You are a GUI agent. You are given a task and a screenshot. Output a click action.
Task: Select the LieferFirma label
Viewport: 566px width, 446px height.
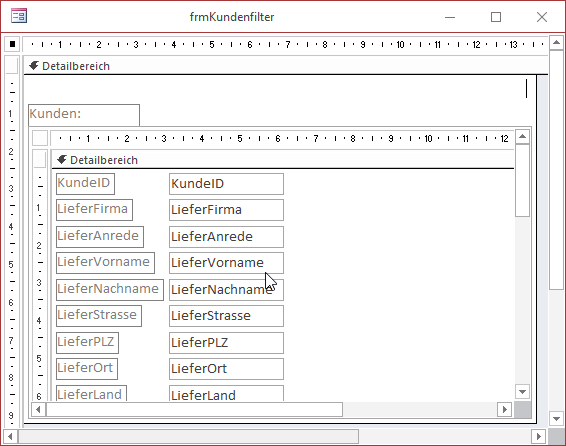tap(94, 210)
